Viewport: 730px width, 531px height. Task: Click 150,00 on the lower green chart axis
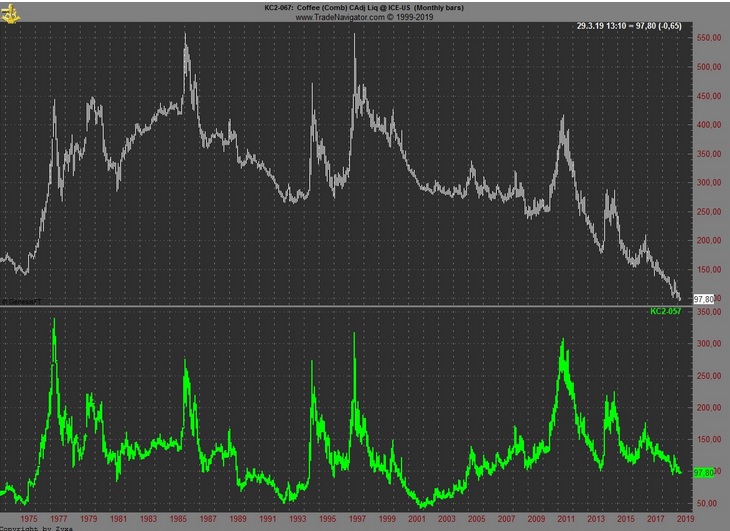(x=709, y=440)
